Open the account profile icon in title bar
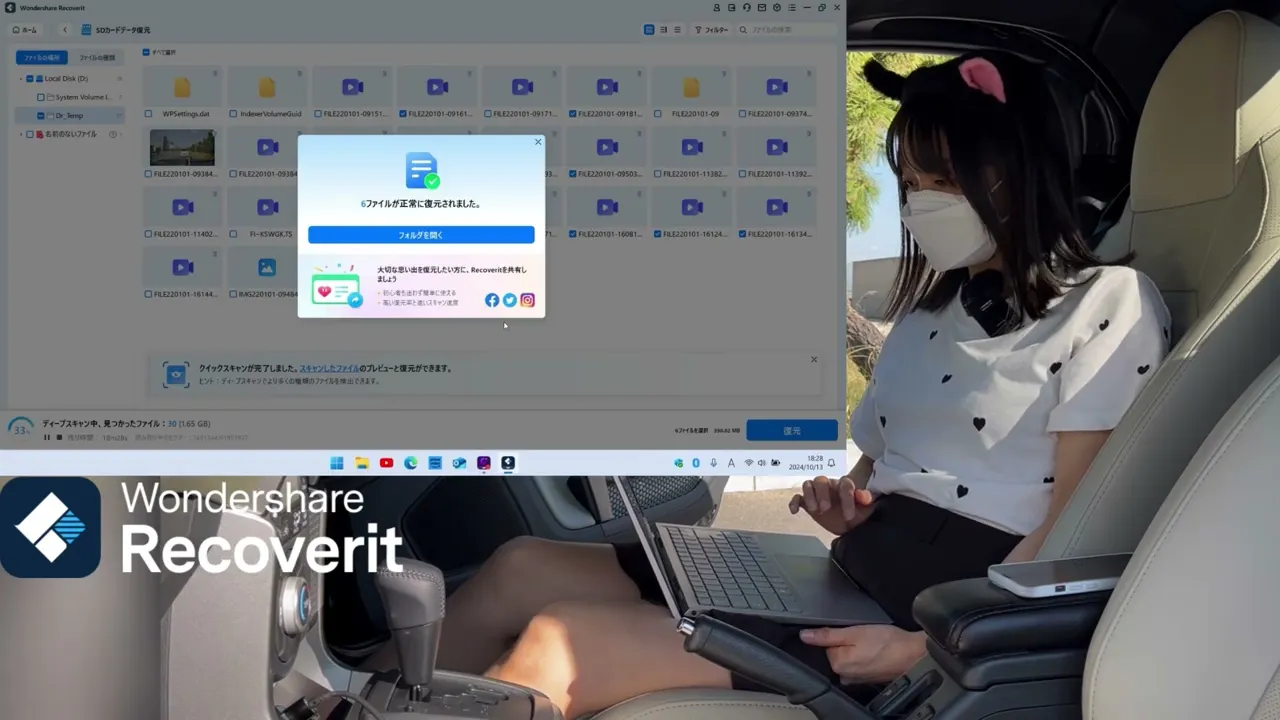The width and height of the screenshot is (1280, 720). (x=717, y=8)
